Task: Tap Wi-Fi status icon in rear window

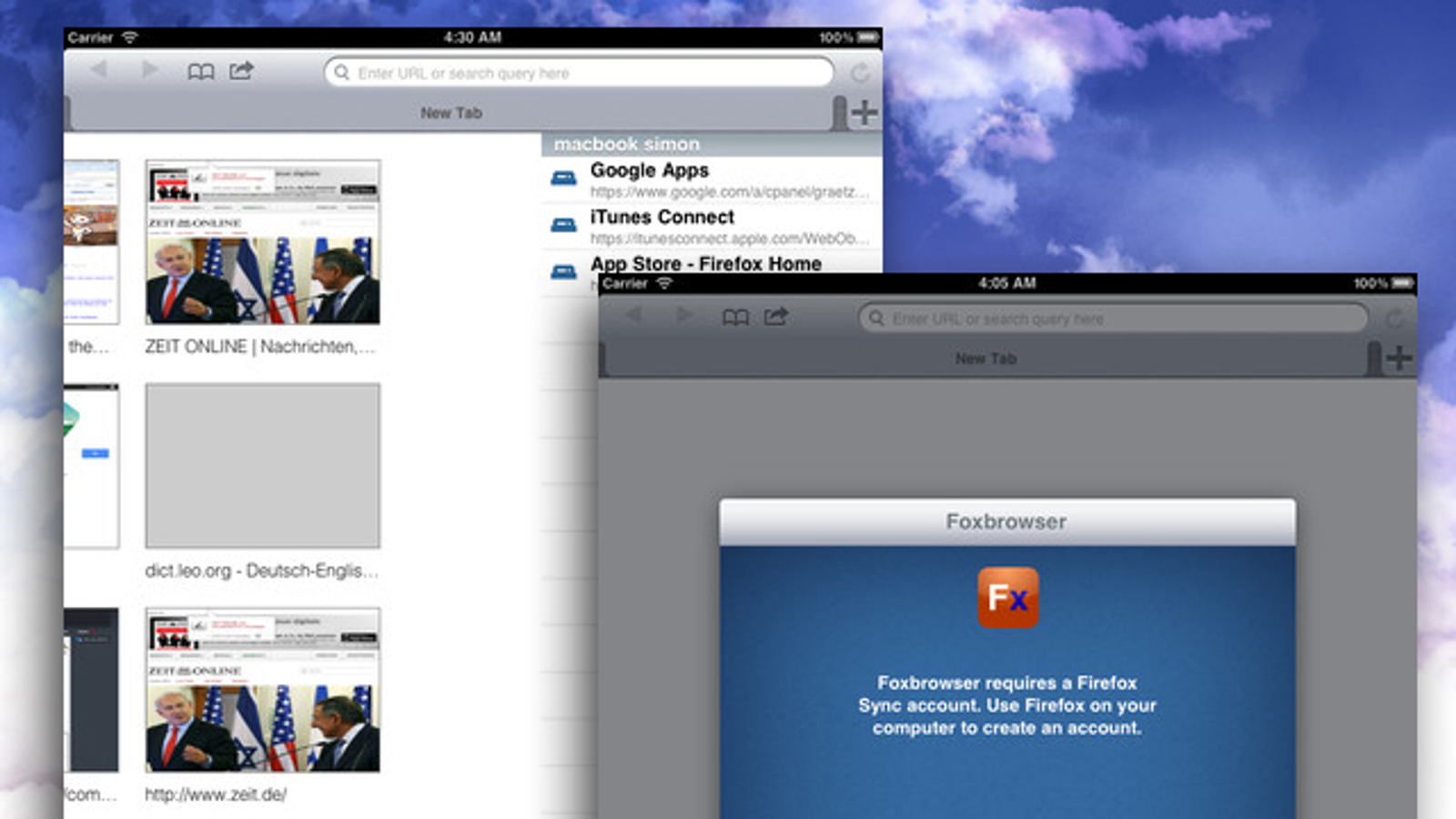Action: 130,37
